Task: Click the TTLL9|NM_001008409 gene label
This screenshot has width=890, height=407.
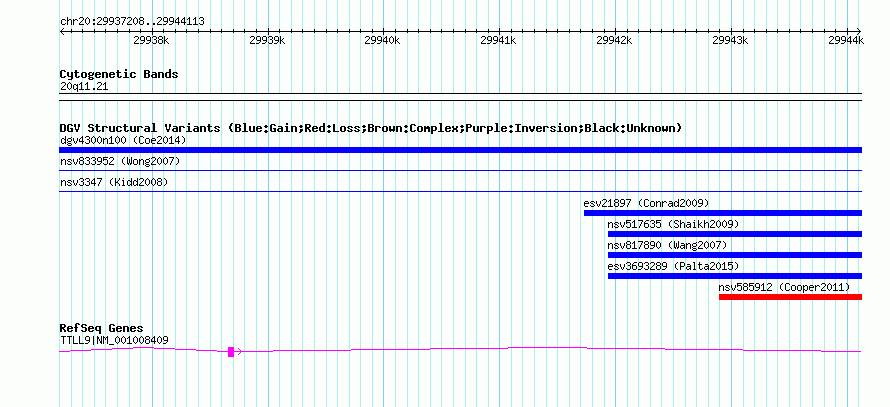Action: tap(114, 341)
